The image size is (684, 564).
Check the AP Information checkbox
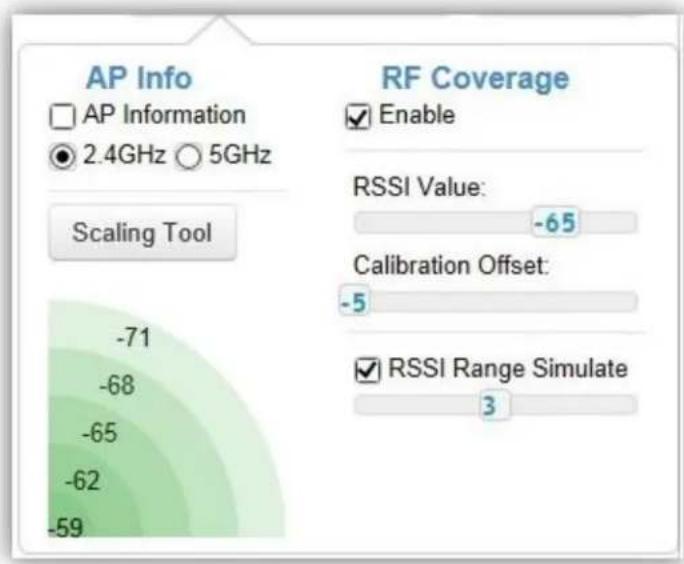62,116
